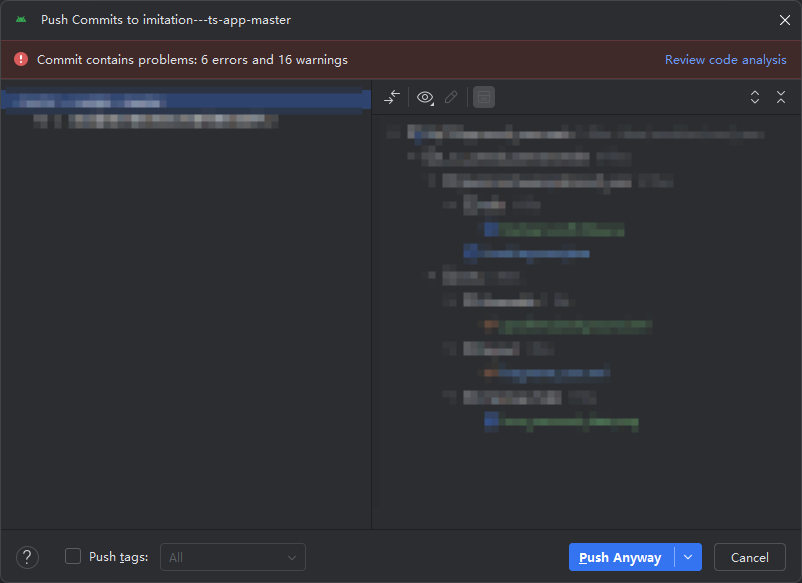802x583 pixels.
Task: Open the tags scope All dropdown
Action: pyautogui.click(x=232, y=557)
